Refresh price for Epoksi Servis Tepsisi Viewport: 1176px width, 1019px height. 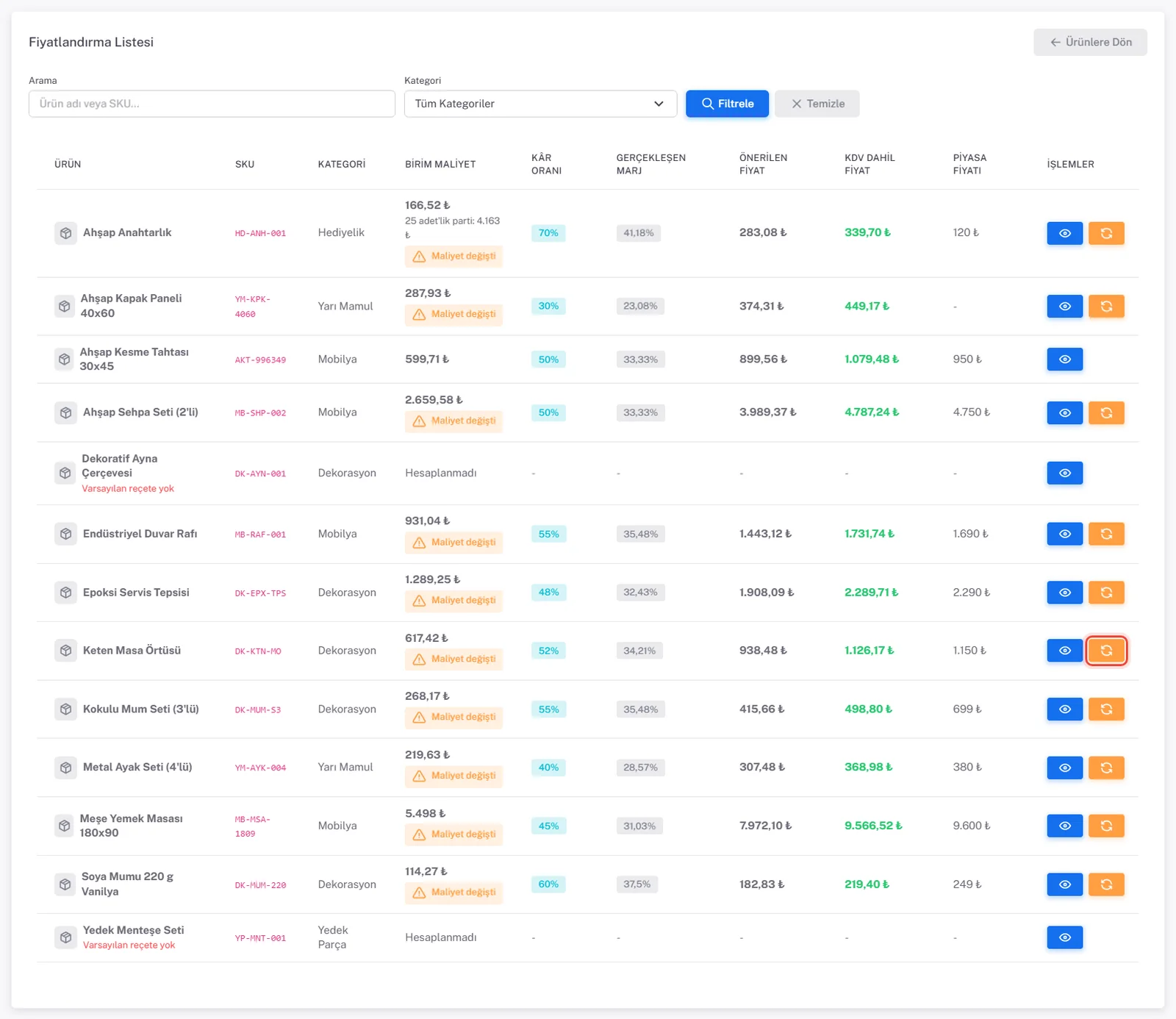pos(1106,593)
